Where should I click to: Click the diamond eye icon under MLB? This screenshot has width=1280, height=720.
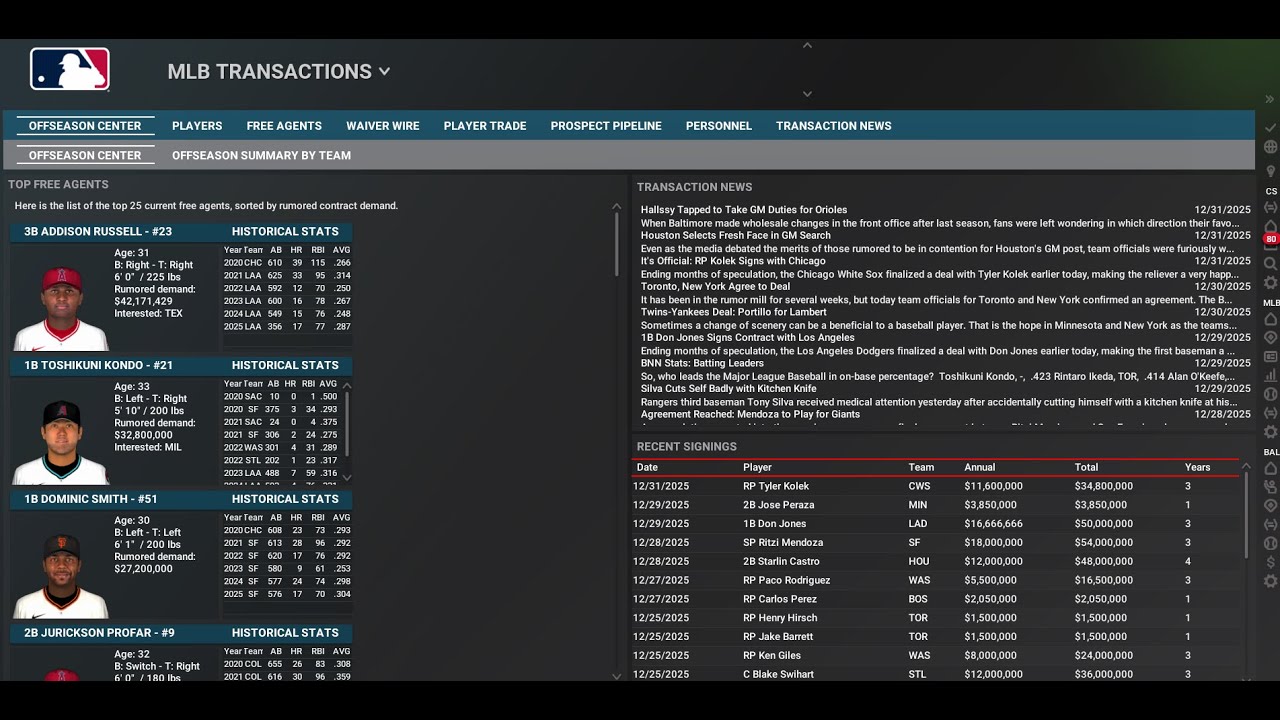tap(1271, 337)
